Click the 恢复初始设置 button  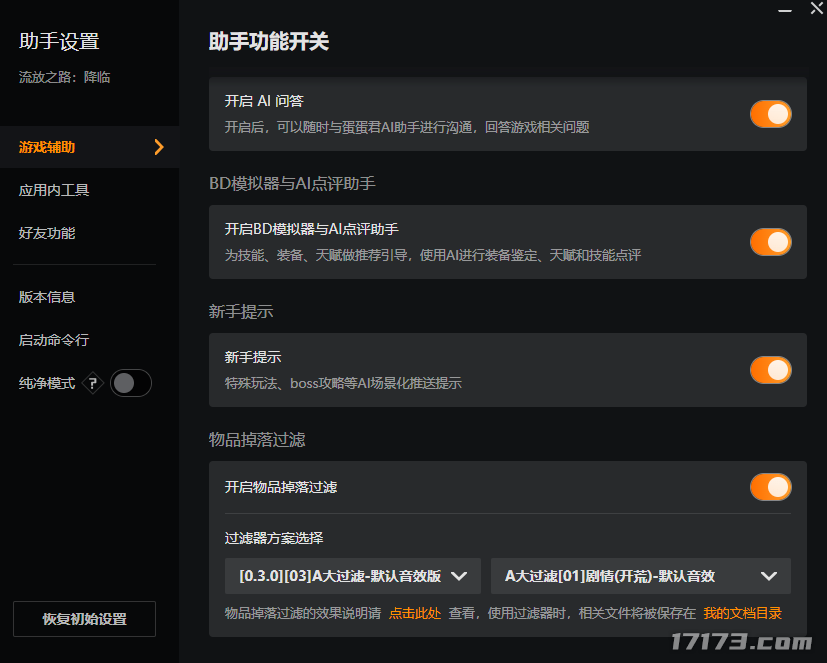click(x=84, y=619)
